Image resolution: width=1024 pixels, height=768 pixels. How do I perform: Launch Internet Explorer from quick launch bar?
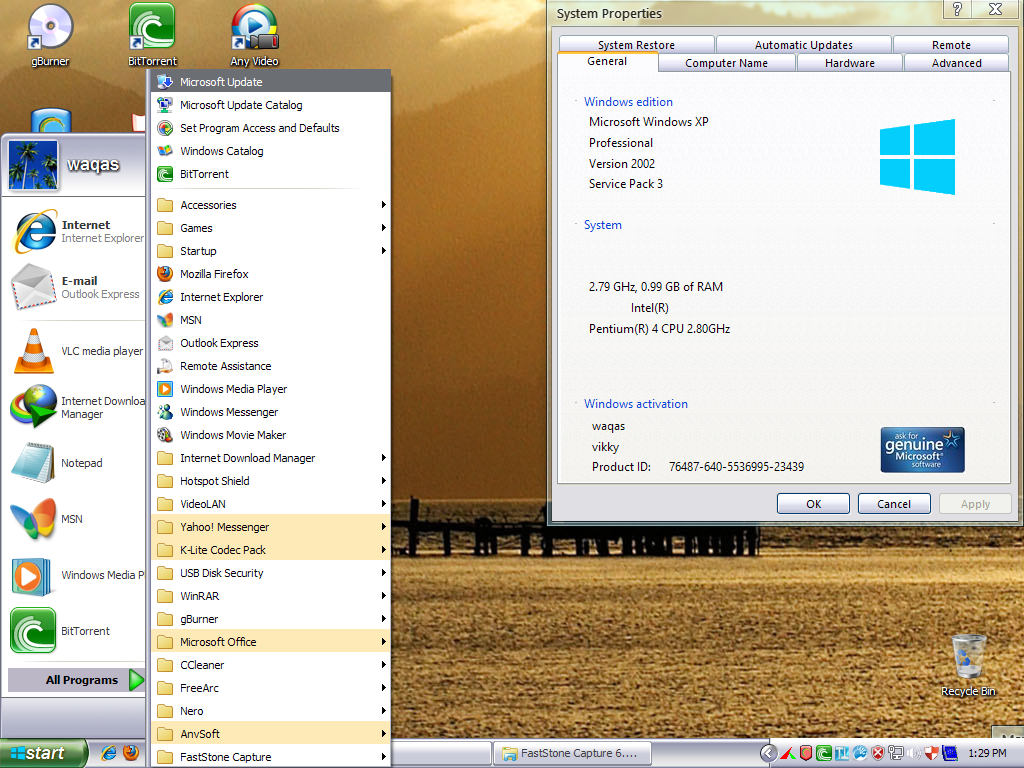(109, 753)
